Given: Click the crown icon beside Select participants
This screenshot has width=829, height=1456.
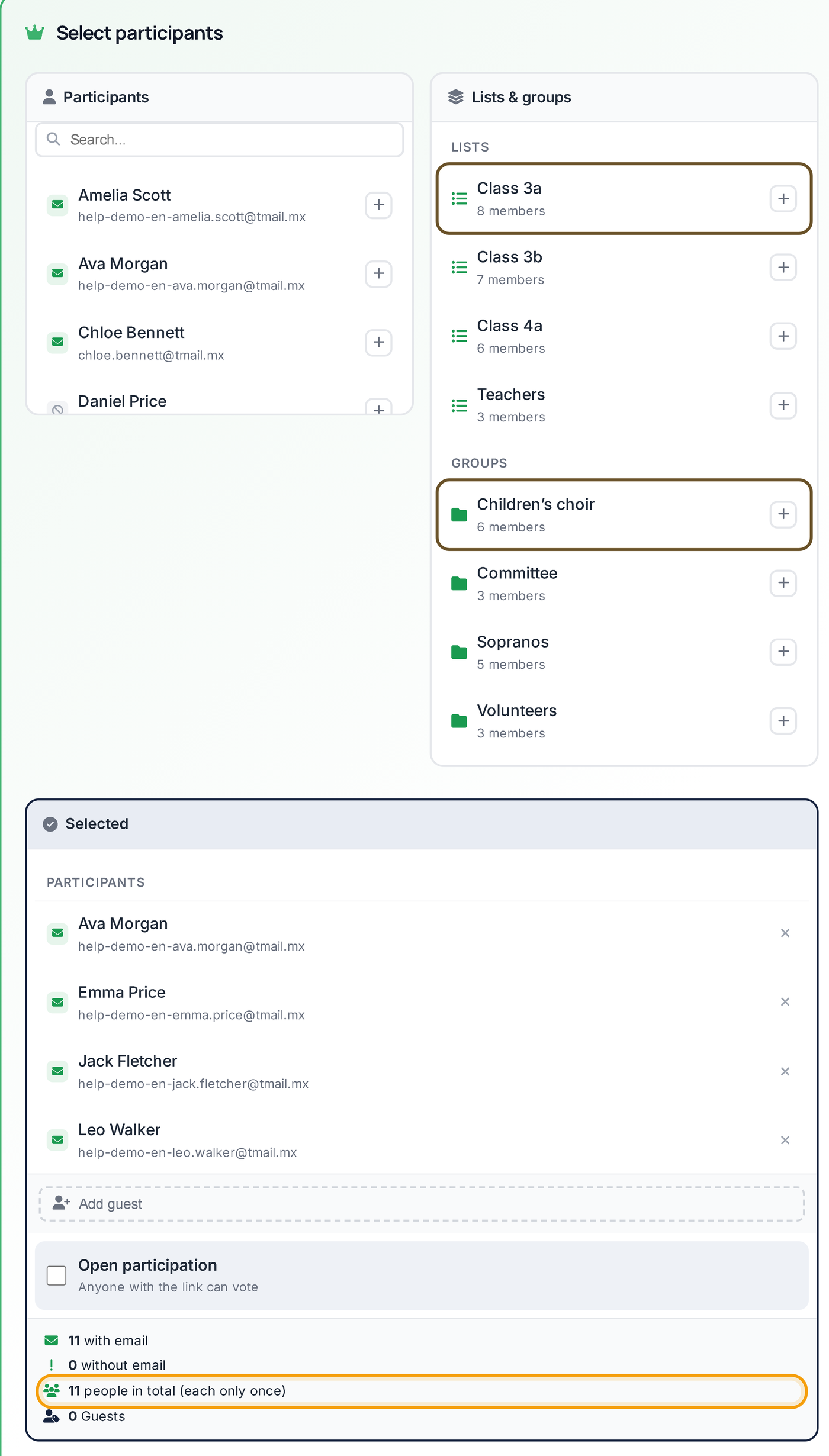Looking at the screenshot, I should click(35, 32).
